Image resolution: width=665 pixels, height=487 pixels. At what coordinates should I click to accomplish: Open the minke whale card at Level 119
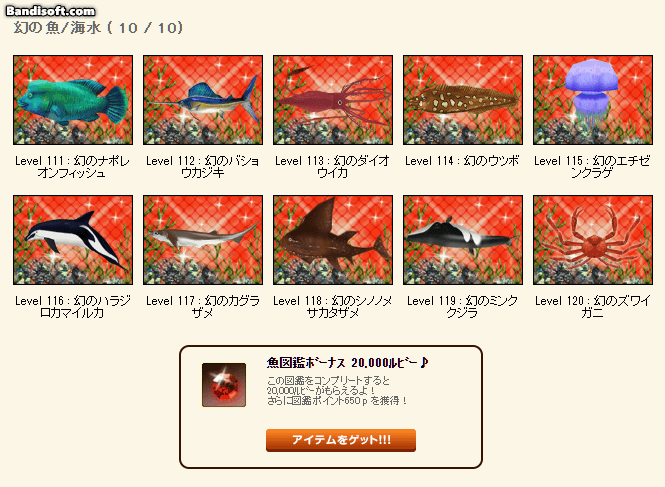click(x=463, y=240)
